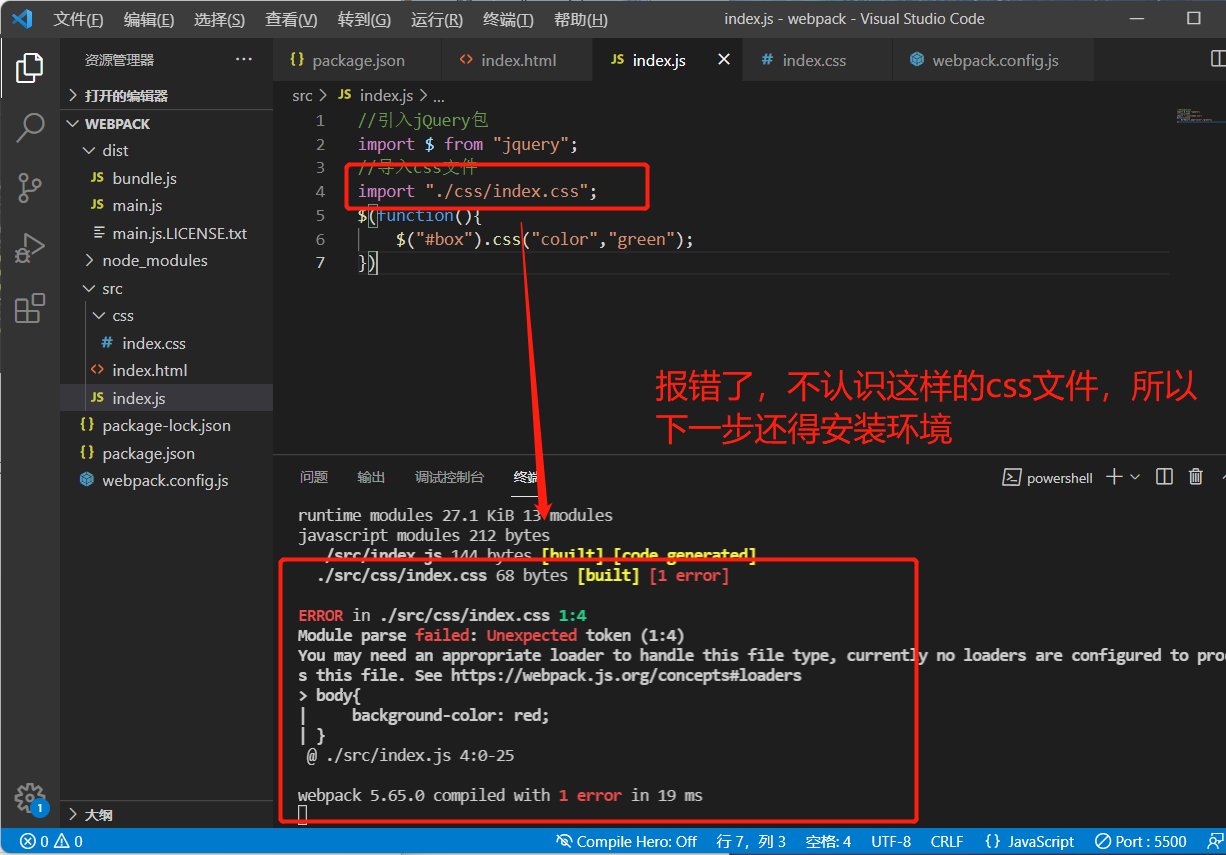
Task: Collapse the src folder
Action: [x=166, y=288]
